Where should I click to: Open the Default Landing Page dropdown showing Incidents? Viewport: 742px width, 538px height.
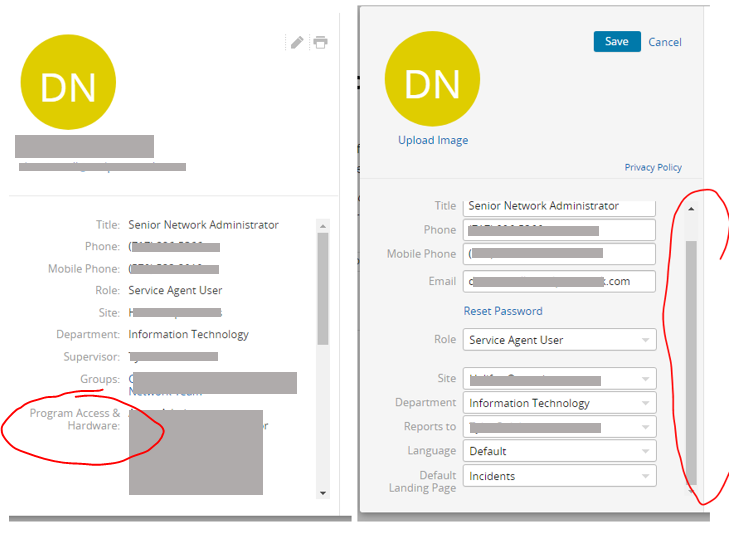(559, 476)
